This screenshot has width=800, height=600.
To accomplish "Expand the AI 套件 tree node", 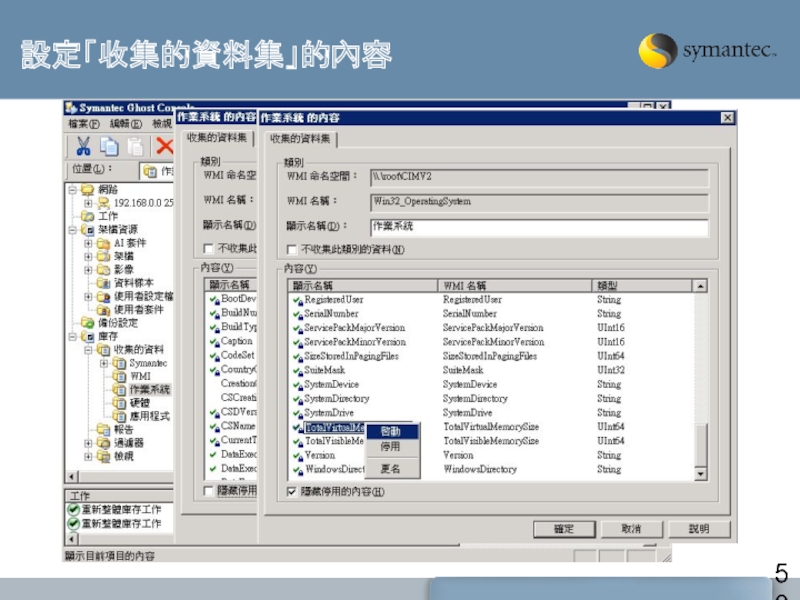I will 88,243.
